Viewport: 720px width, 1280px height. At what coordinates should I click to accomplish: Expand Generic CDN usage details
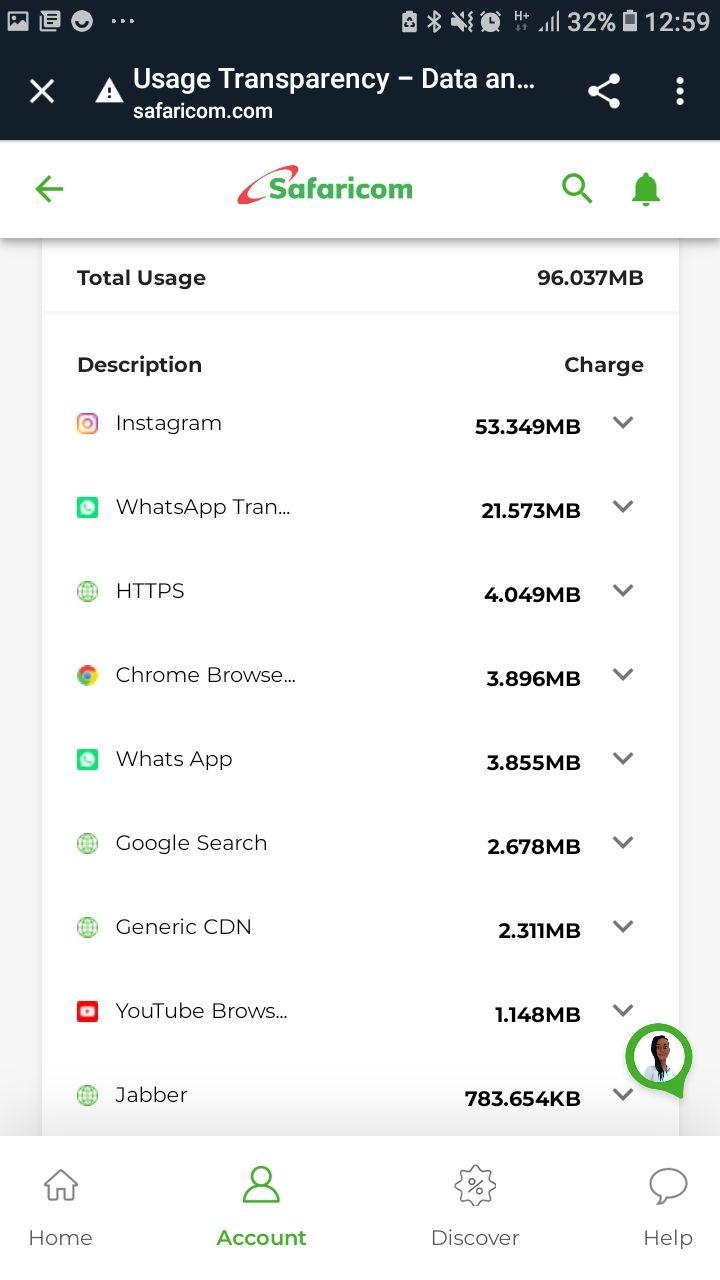tap(623, 927)
